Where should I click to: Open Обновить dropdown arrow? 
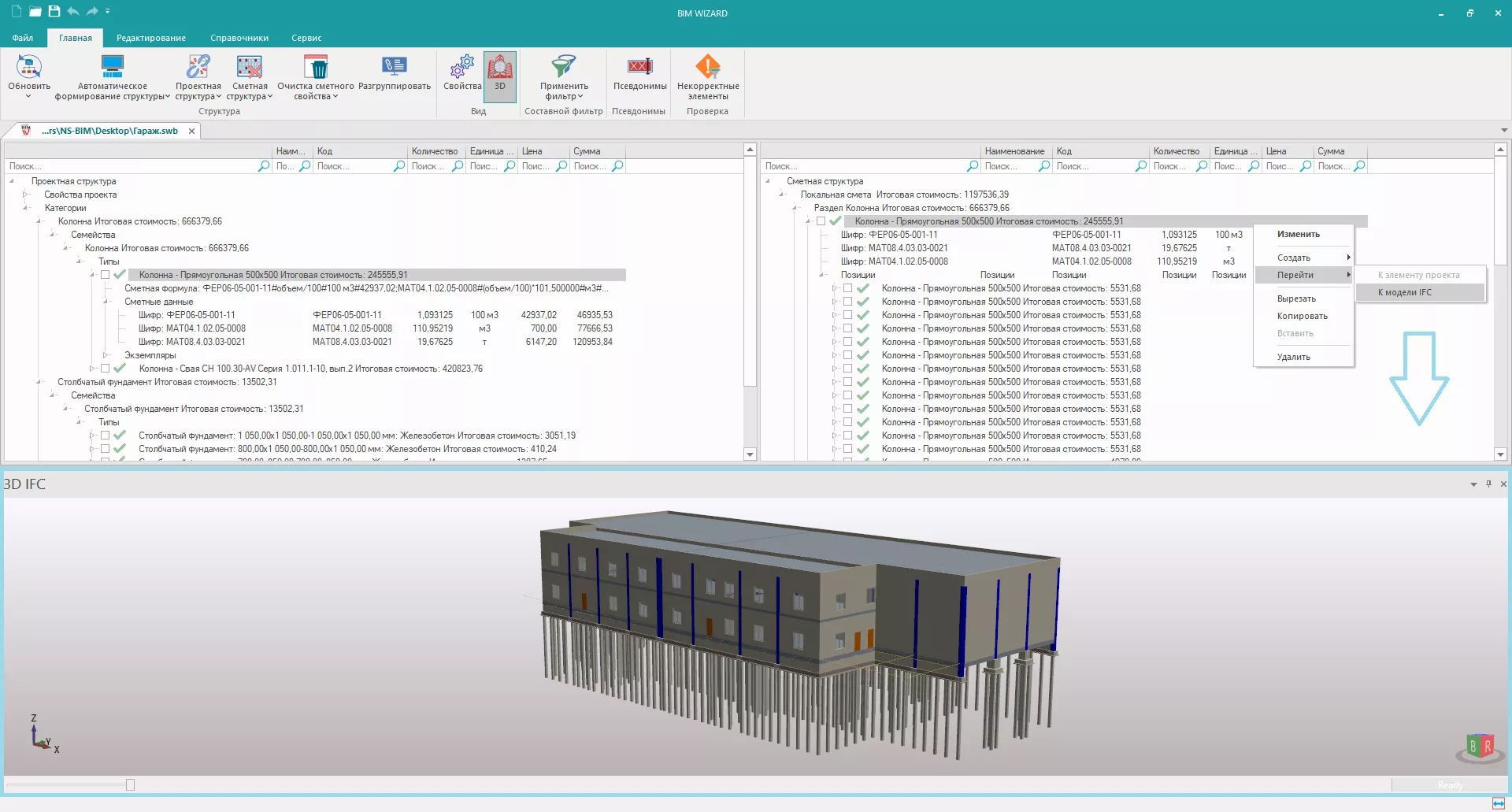(x=29, y=96)
